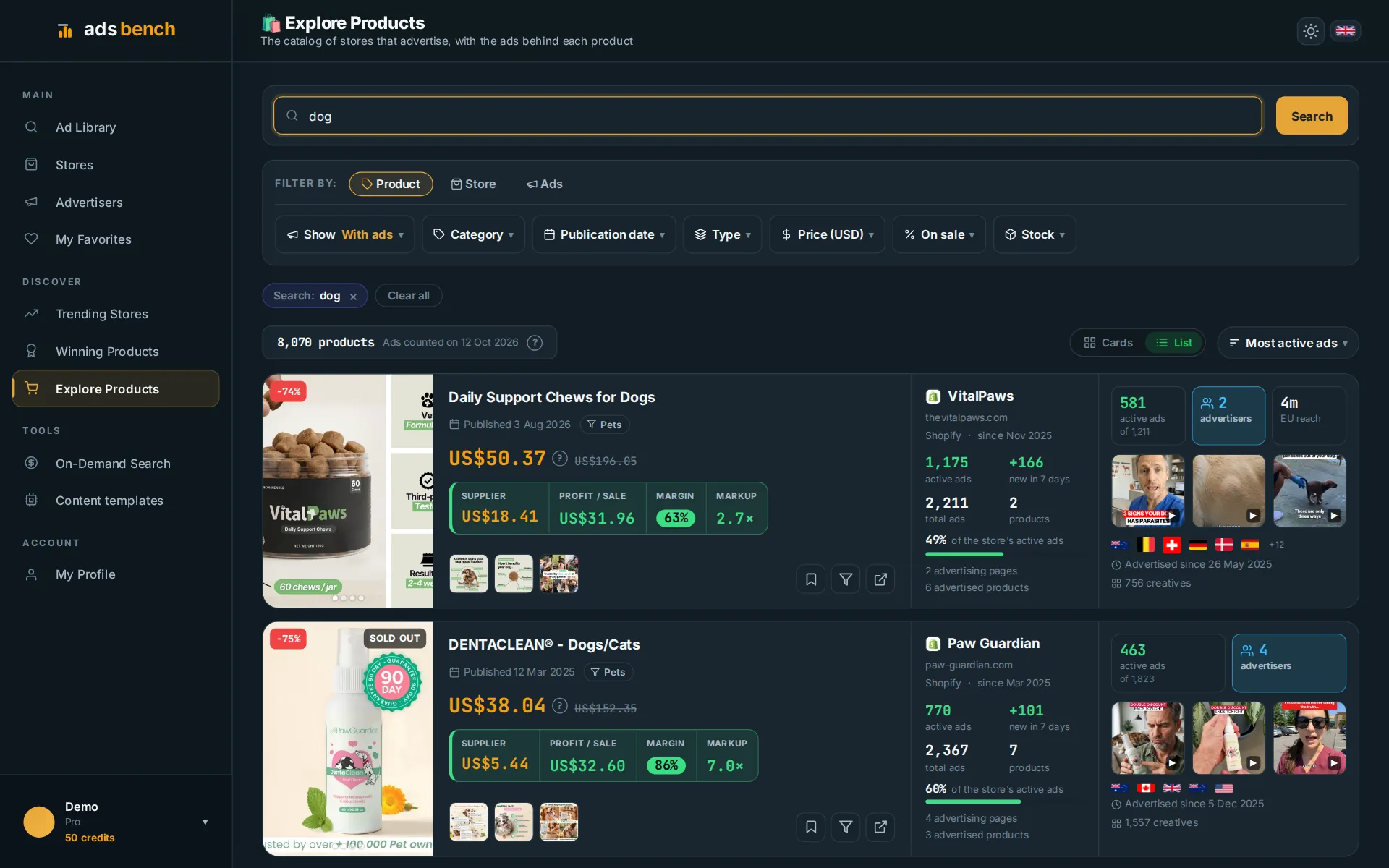Open Paw Guardian store link

click(x=993, y=644)
